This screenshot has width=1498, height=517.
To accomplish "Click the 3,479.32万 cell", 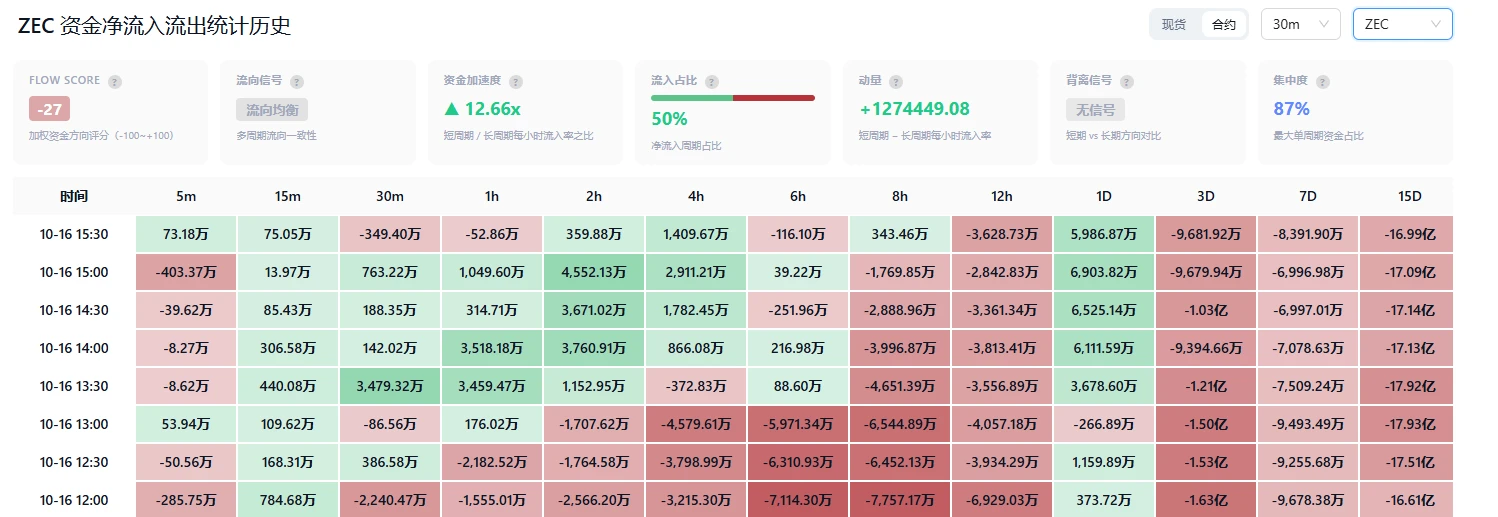I will click(390, 386).
